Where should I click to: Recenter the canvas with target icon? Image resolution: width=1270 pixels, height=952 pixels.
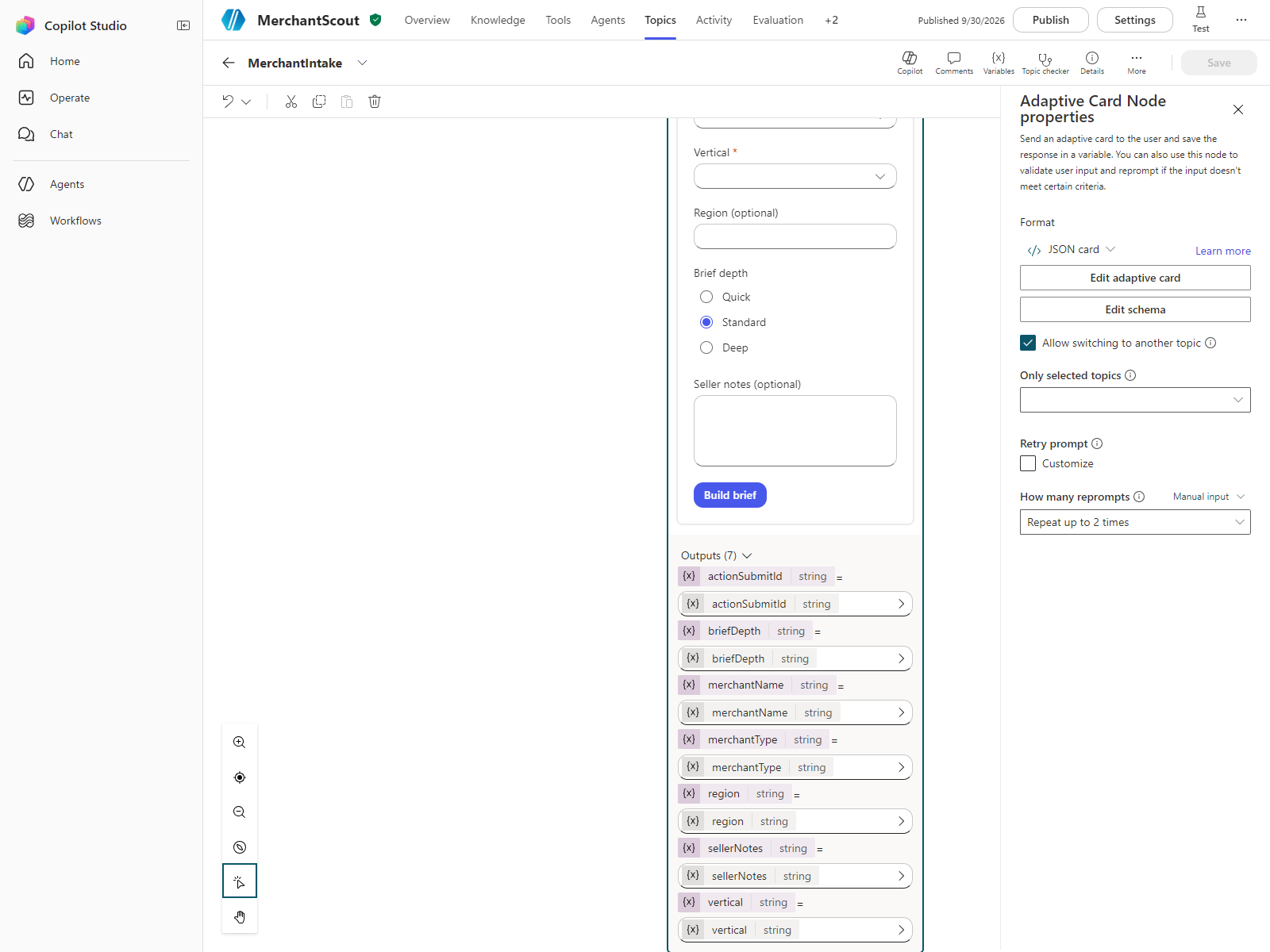click(240, 777)
